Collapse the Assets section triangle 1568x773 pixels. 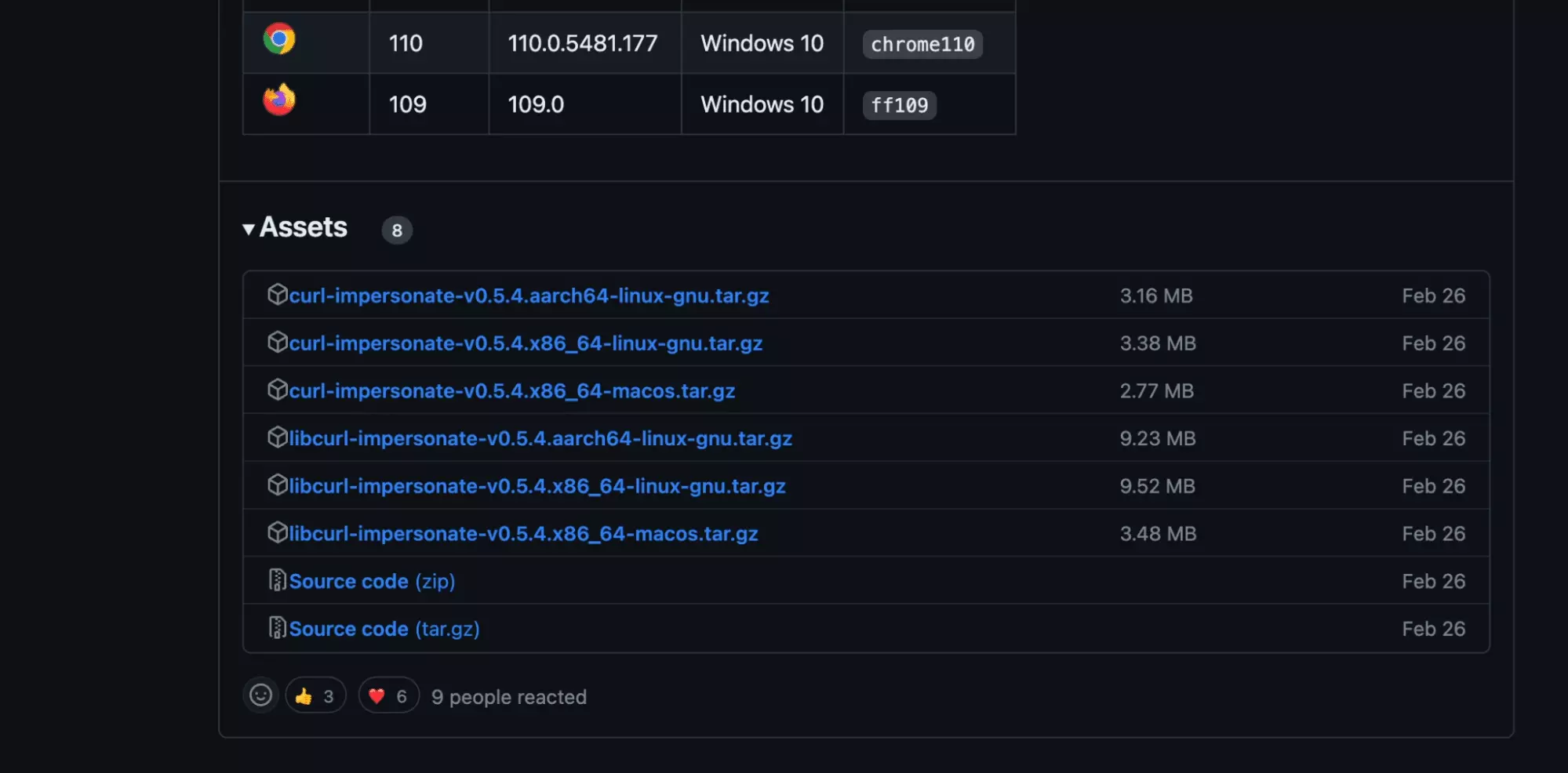coord(249,229)
